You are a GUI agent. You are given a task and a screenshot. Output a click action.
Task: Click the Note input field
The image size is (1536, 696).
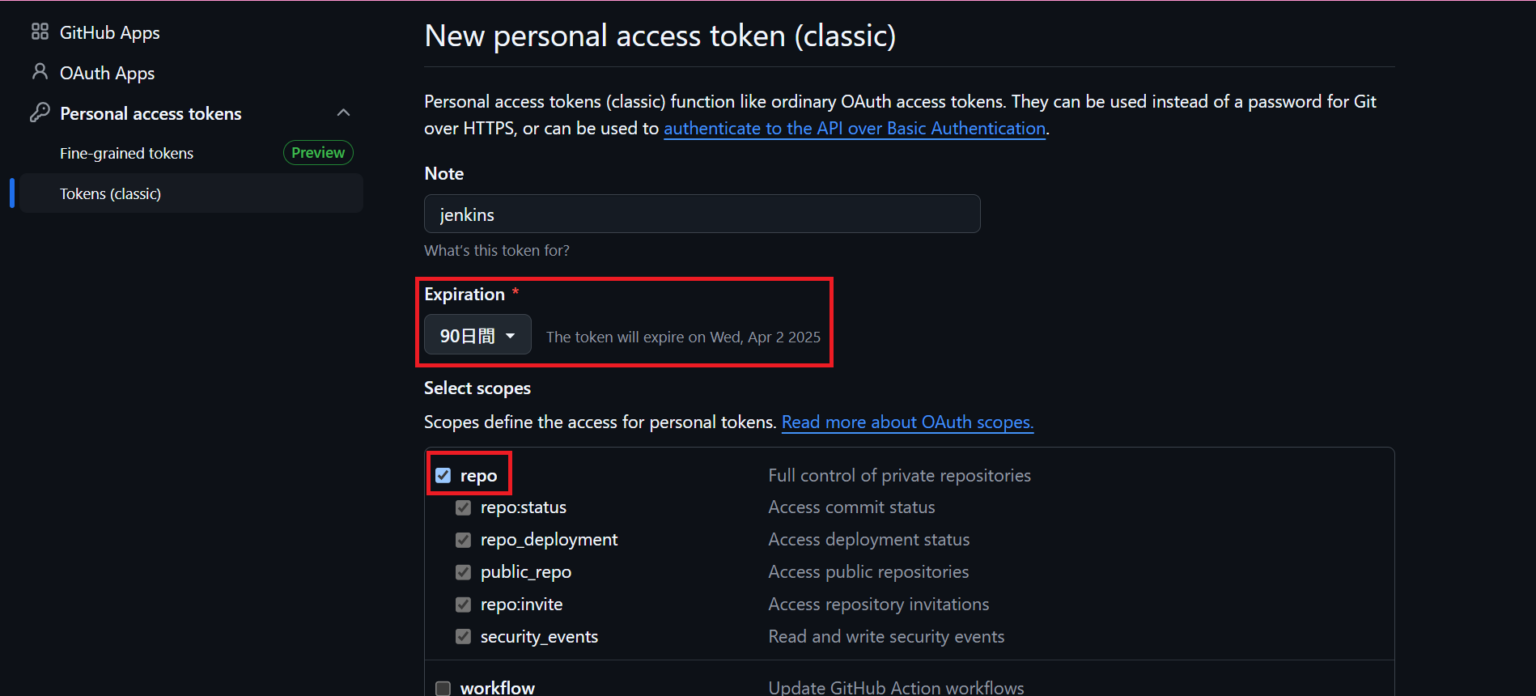702,214
